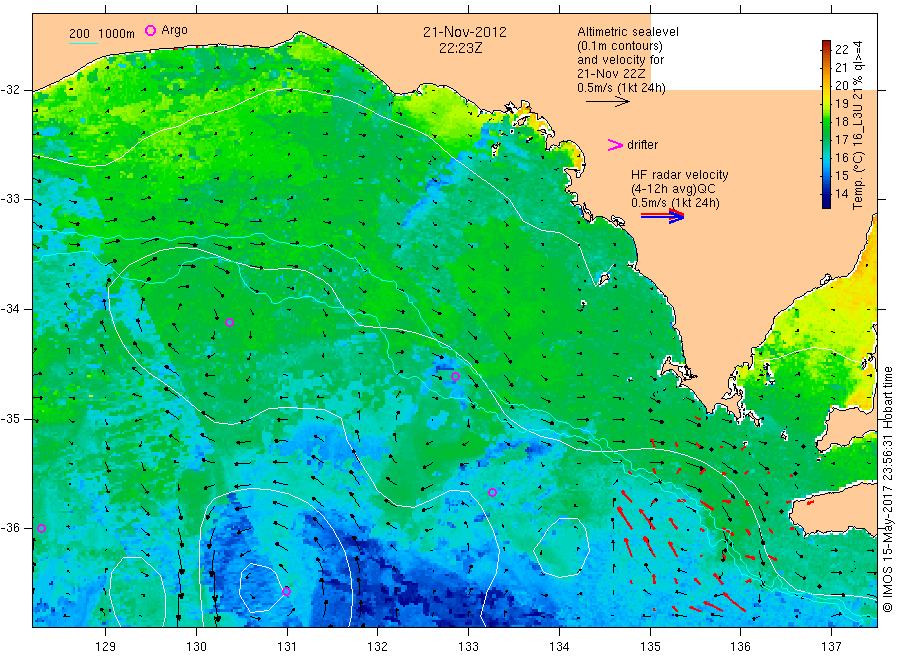
Task: Click colorbar value 22
Action: (841, 49)
